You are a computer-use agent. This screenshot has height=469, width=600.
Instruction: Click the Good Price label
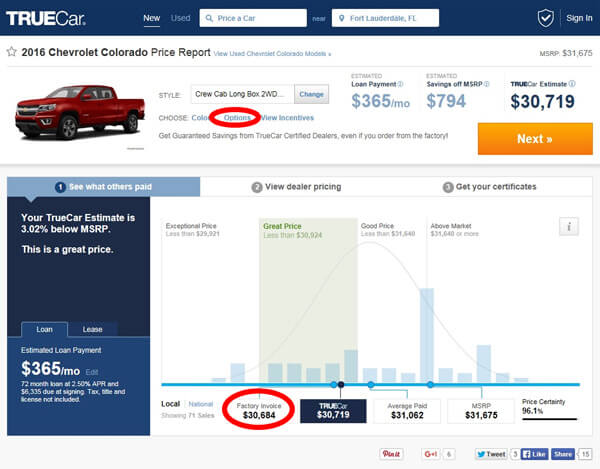point(377,226)
